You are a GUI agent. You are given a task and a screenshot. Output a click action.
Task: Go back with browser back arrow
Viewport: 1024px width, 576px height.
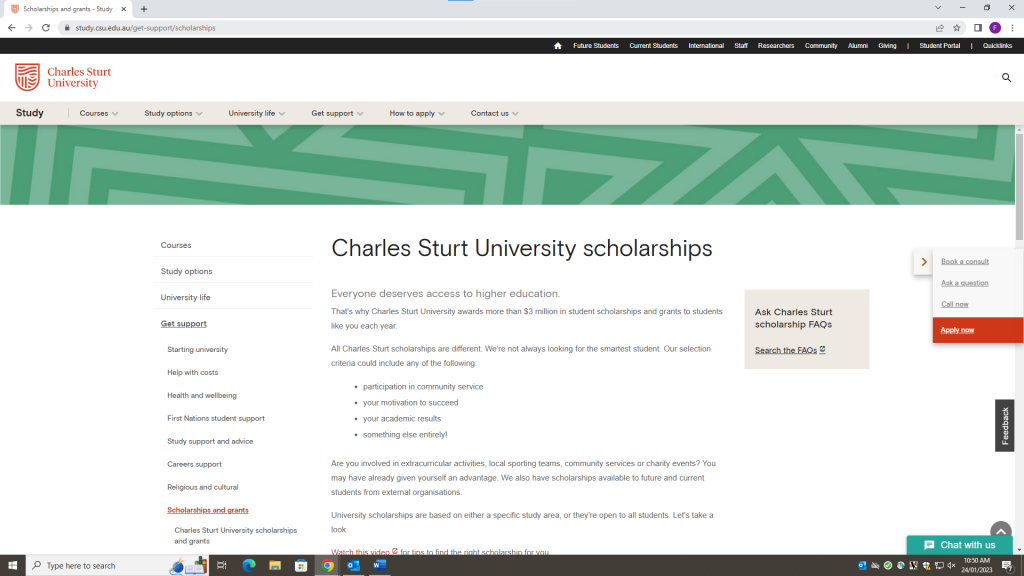click(12, 28)
